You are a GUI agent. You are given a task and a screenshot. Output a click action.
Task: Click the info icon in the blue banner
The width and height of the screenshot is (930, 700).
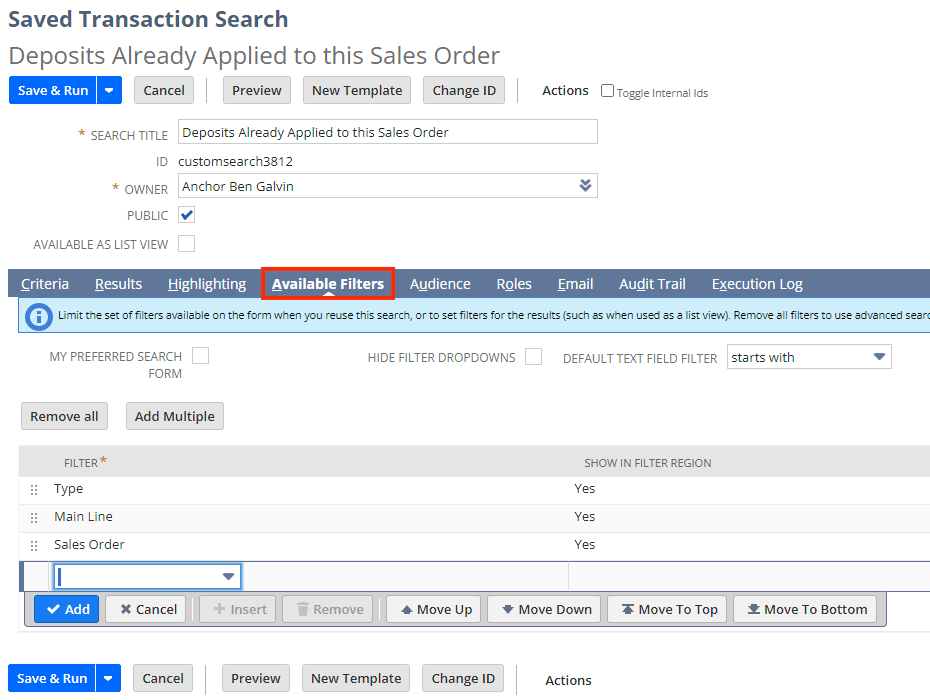point(39,316)
